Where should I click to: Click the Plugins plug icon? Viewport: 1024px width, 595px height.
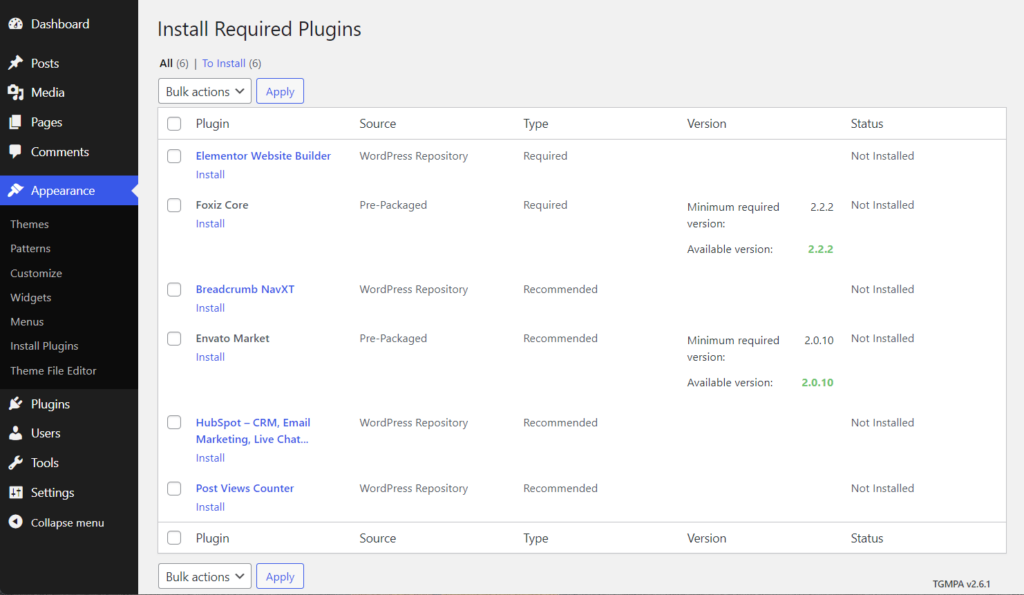[x=16, y=404]
